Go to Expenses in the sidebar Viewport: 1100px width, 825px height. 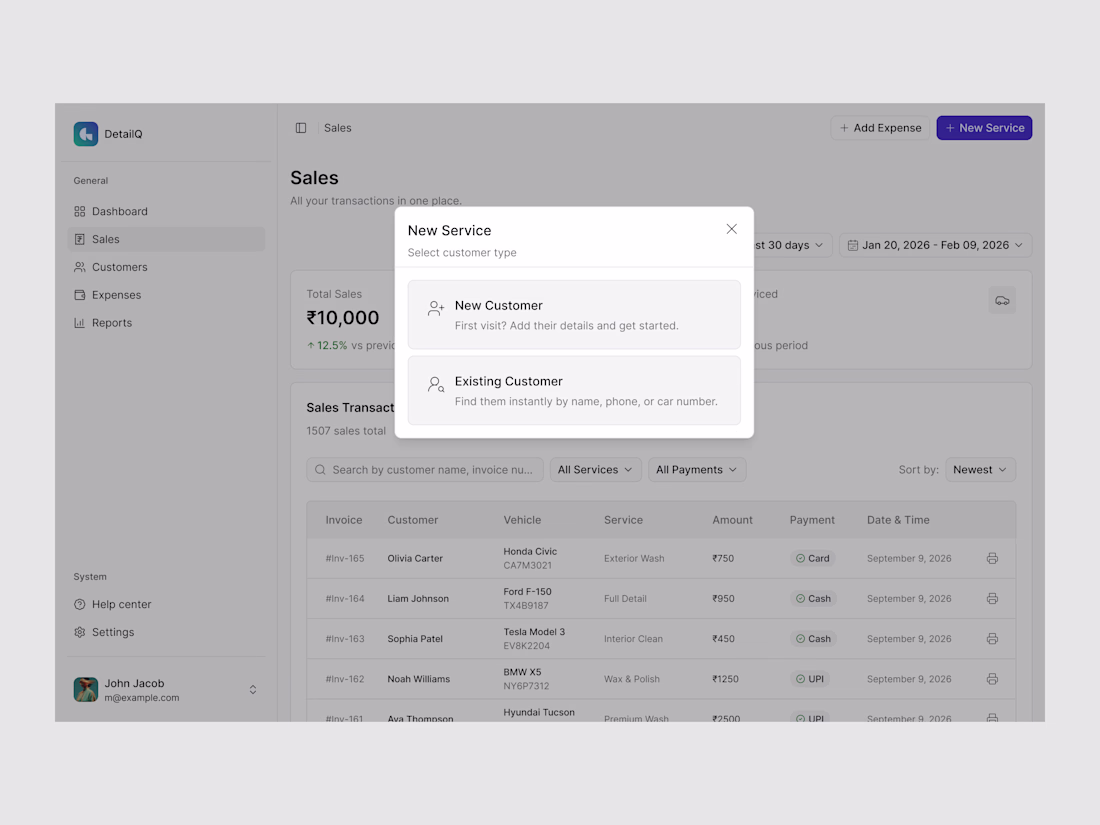tap(166, 295)
